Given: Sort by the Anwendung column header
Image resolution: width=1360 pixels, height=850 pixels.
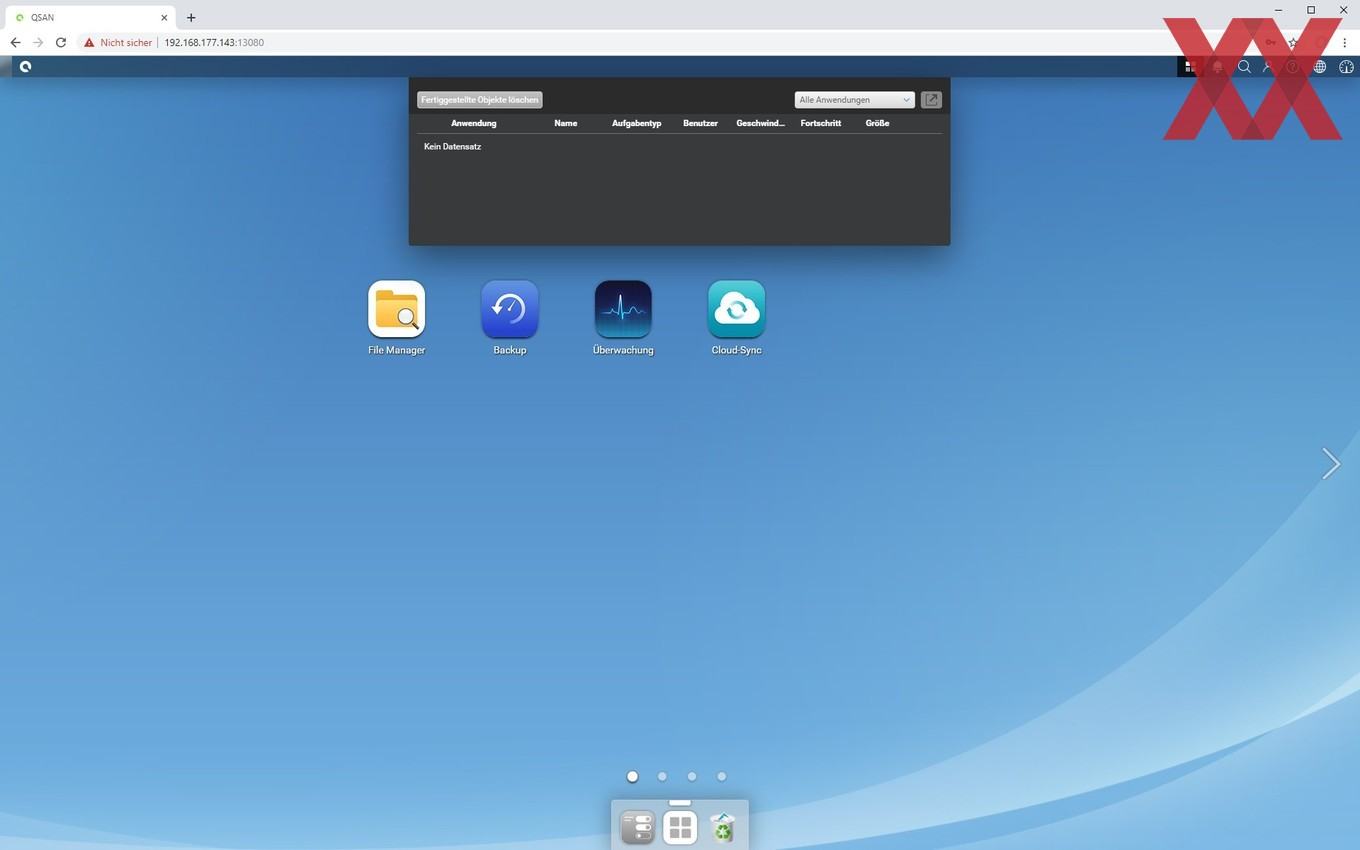Looking at the screenshot, I should pyautogui.click(x=474, y=123).
